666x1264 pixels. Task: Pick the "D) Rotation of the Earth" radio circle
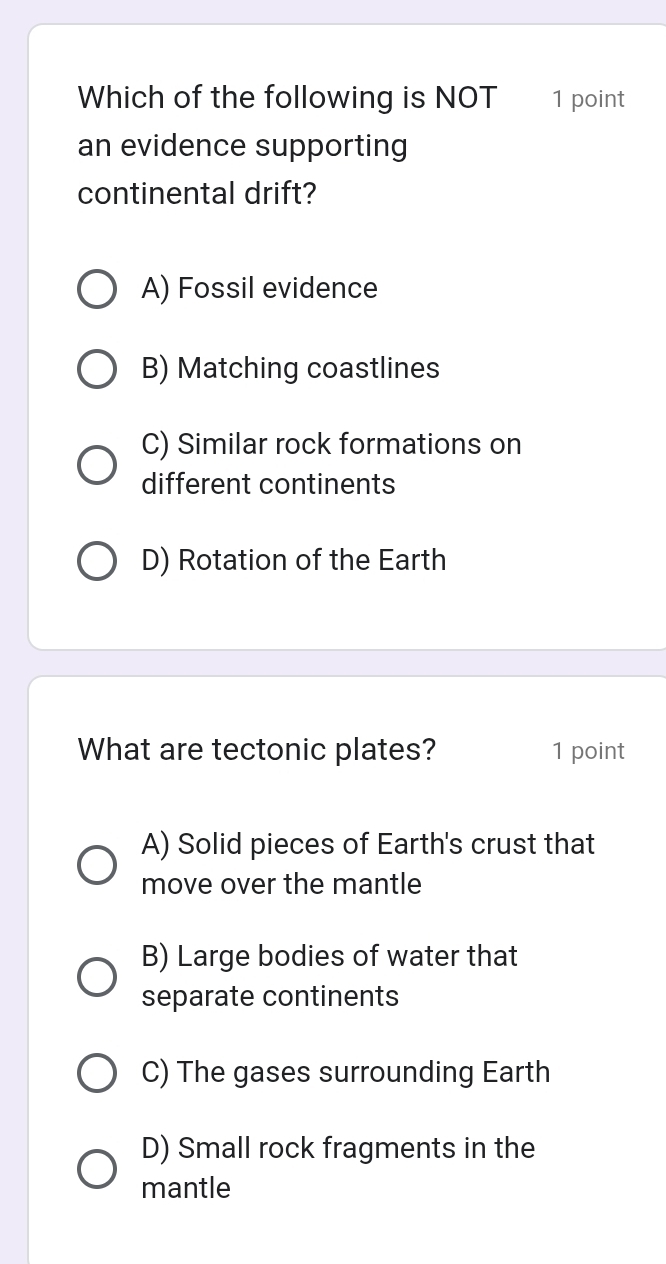tap(97, 561)
